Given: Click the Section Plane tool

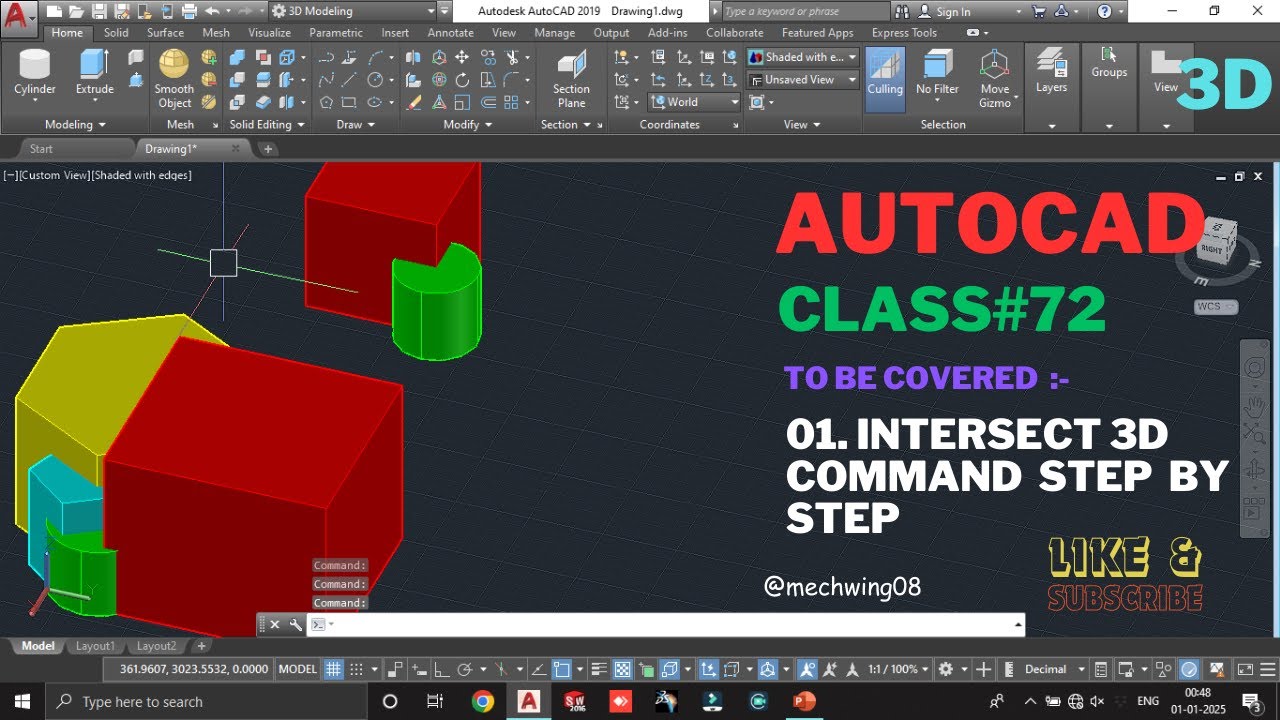Looking at the screenshot, I should click(571, 79).
